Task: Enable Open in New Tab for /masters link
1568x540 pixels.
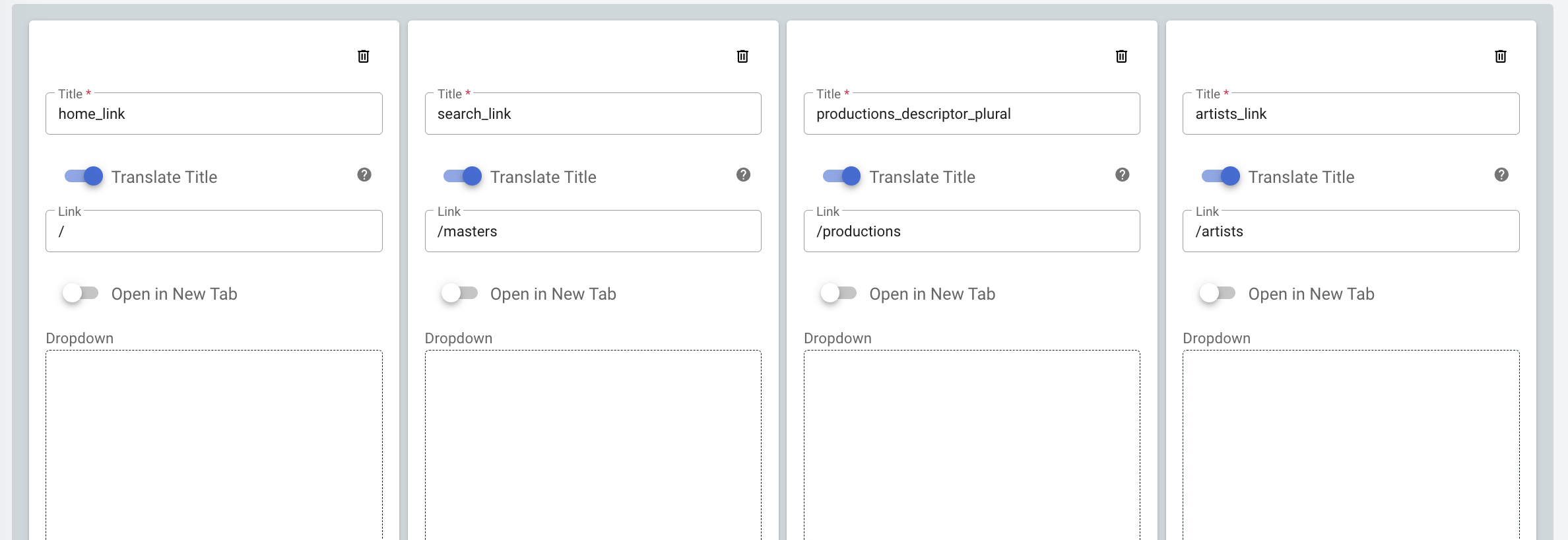Action: 459,293
